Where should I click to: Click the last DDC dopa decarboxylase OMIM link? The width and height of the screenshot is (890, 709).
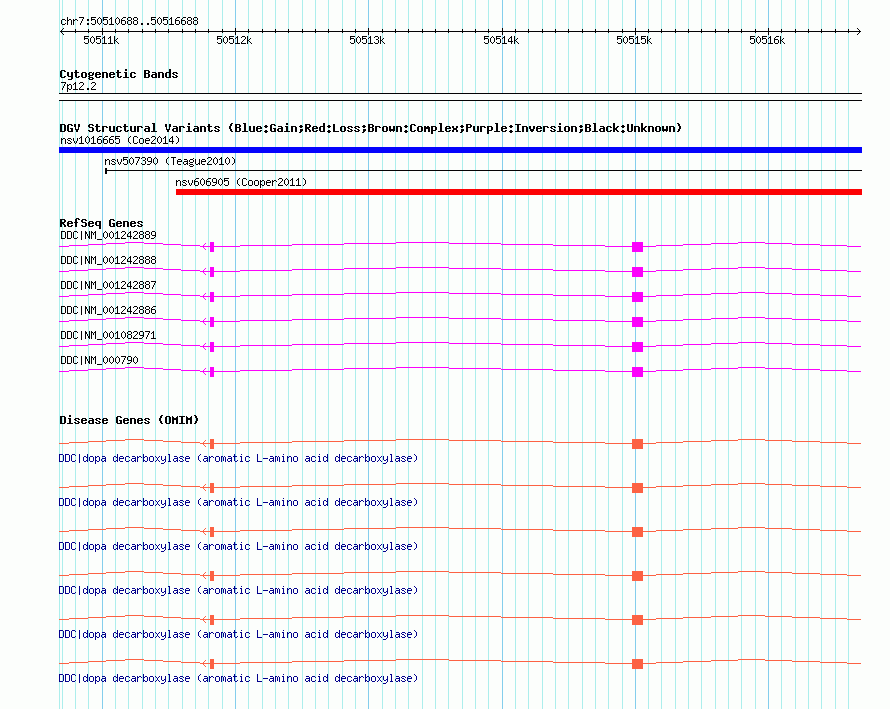pos(238,679)
